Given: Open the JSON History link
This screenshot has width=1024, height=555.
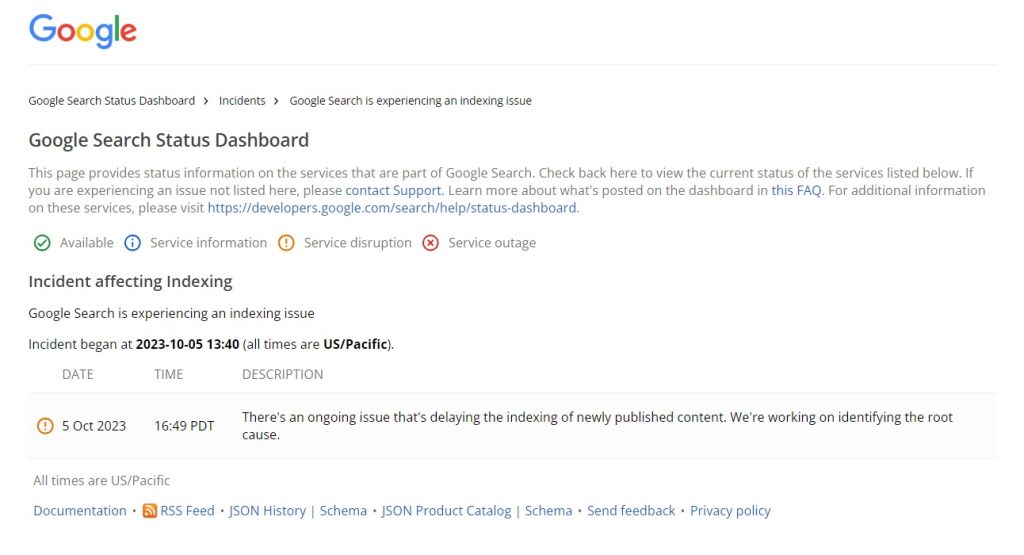Looking at the screenshot, I should click(267, 511).
